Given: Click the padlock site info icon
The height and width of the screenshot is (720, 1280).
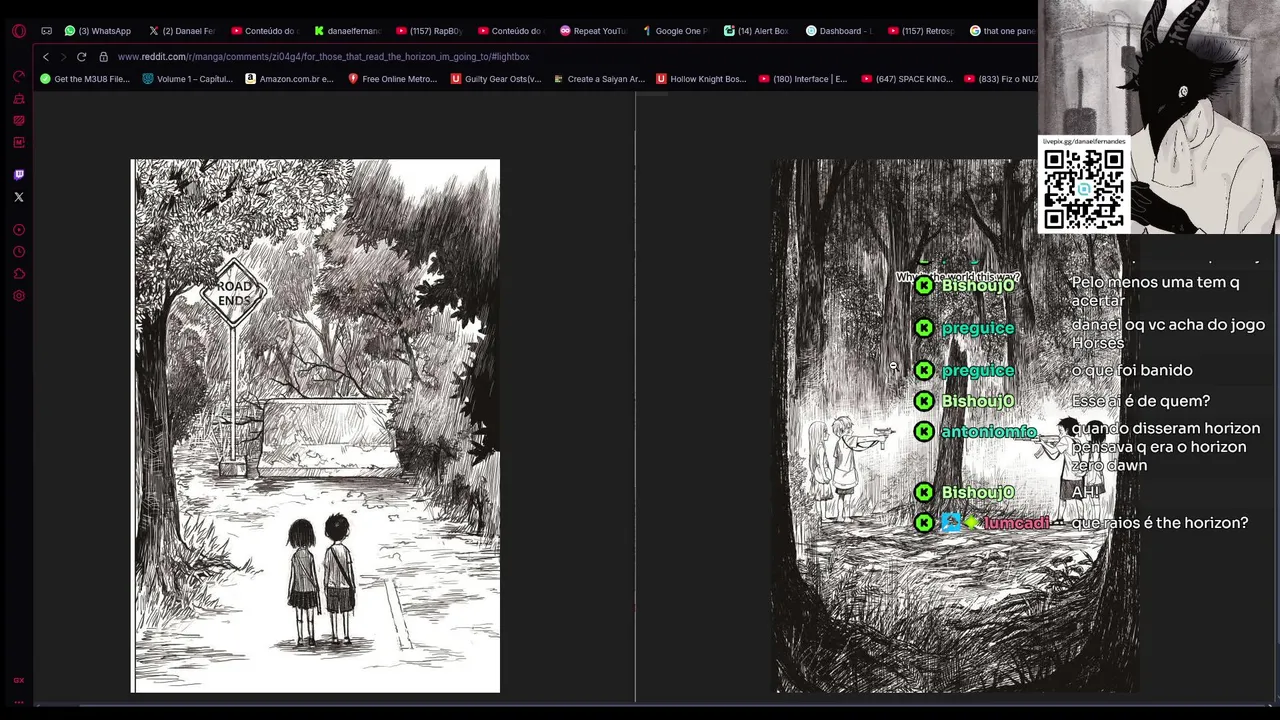Looking at the screenshot, I should [103, 57].
